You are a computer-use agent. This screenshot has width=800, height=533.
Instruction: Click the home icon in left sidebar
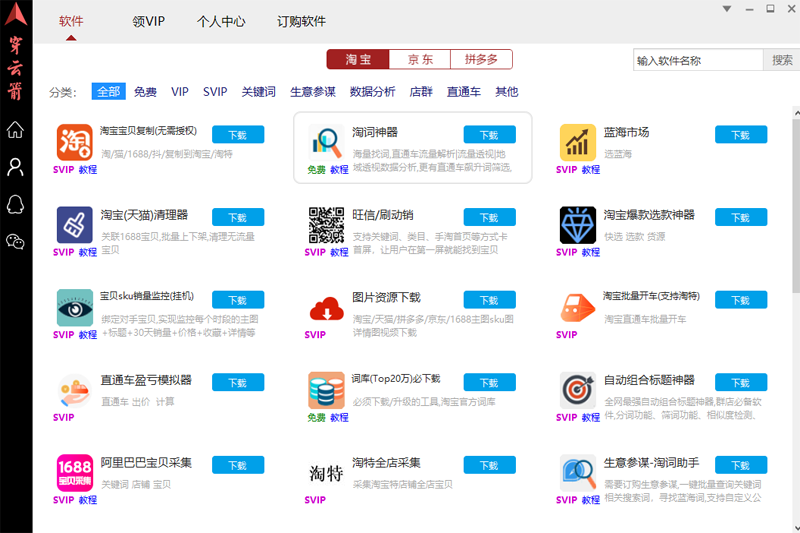[x=15, y=129]
